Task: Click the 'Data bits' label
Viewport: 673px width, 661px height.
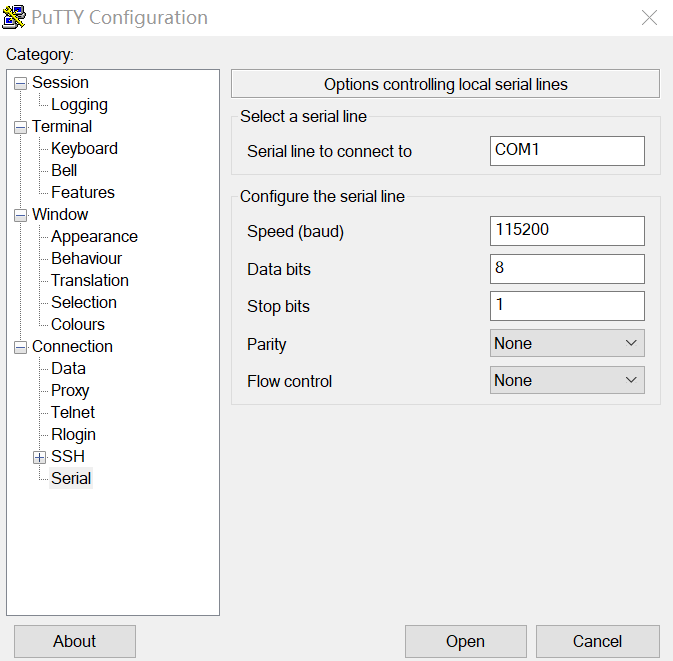Action: pyautogui.click(x=279, y=270)
